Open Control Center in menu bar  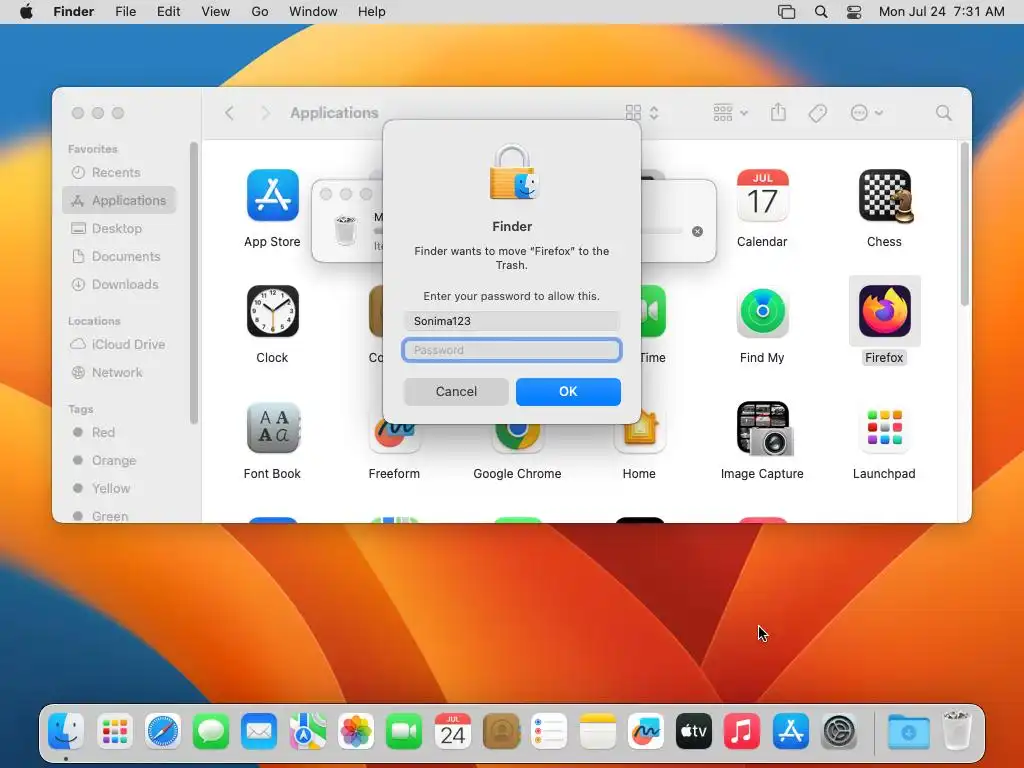point(854,12)
